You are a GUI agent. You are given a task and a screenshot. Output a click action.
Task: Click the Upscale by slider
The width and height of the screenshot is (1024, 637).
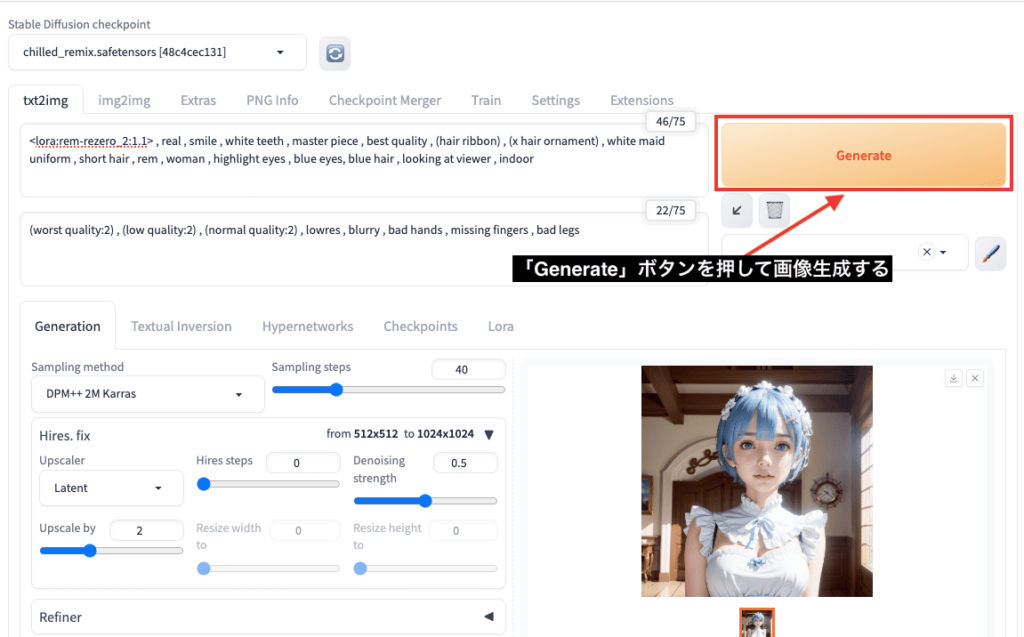[x=111, y=551]
